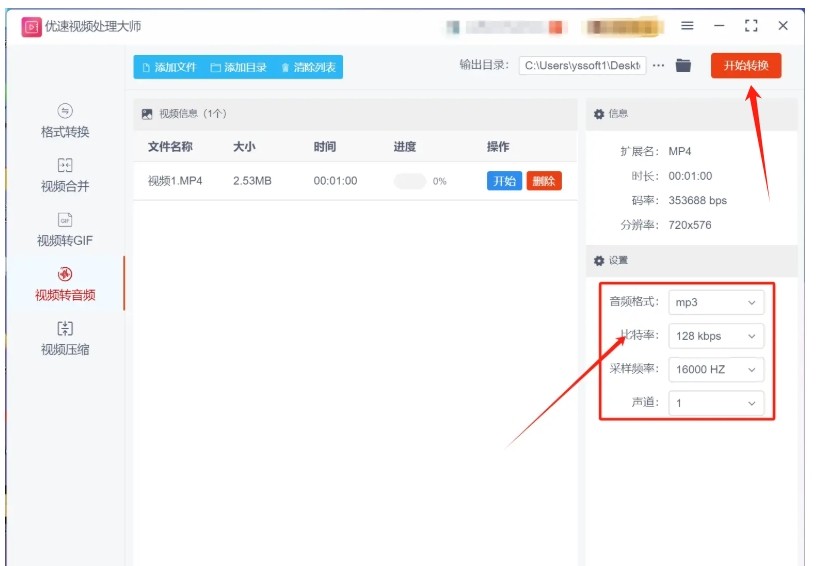Click the 删除 button for 视频1.MP4
Image resolution: width=821 pixels, height=566 pixels.
544,181
